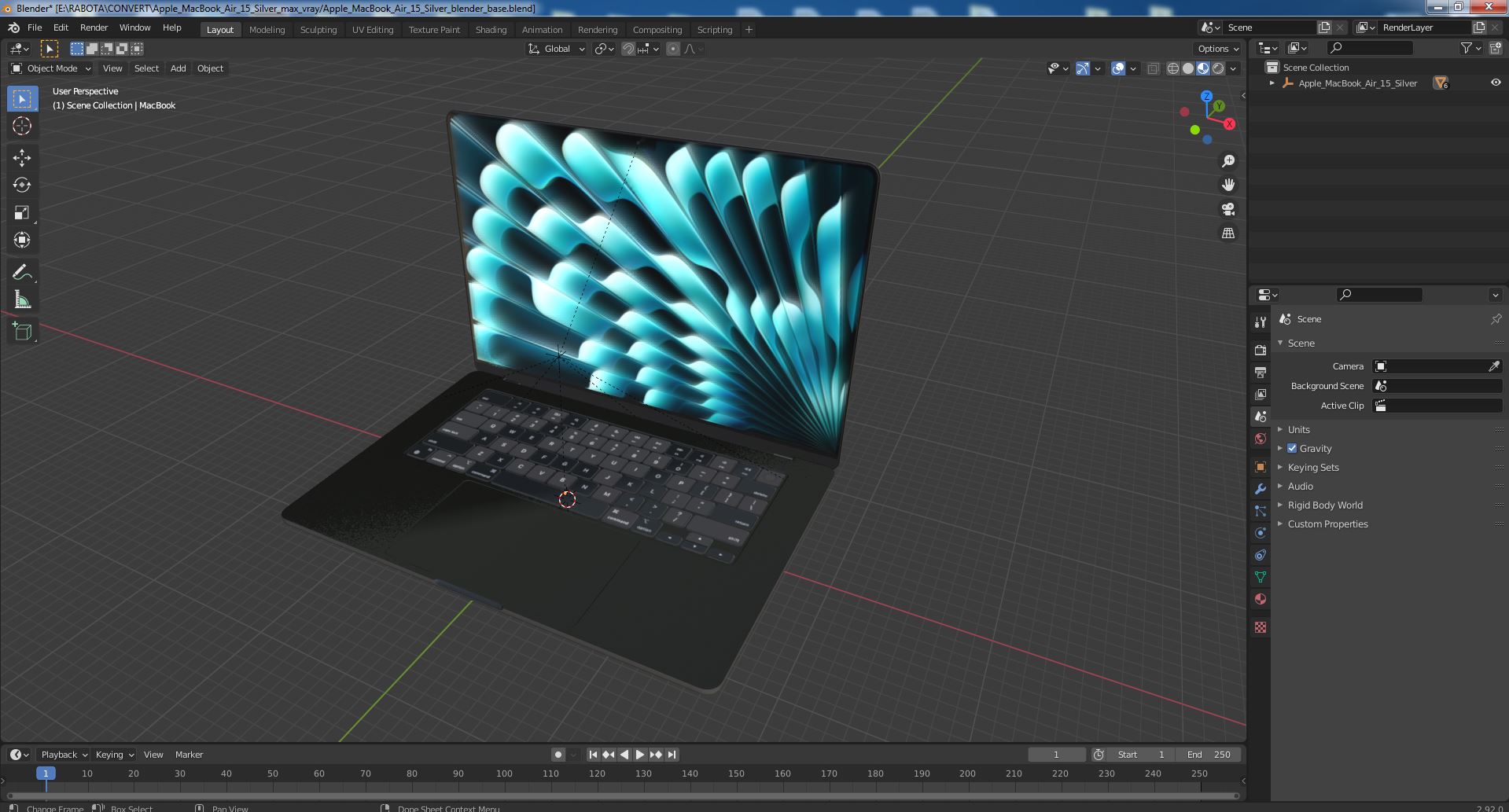Open the Global orientation dropdown
The image size is (1509, 812).
click(557, 49)
